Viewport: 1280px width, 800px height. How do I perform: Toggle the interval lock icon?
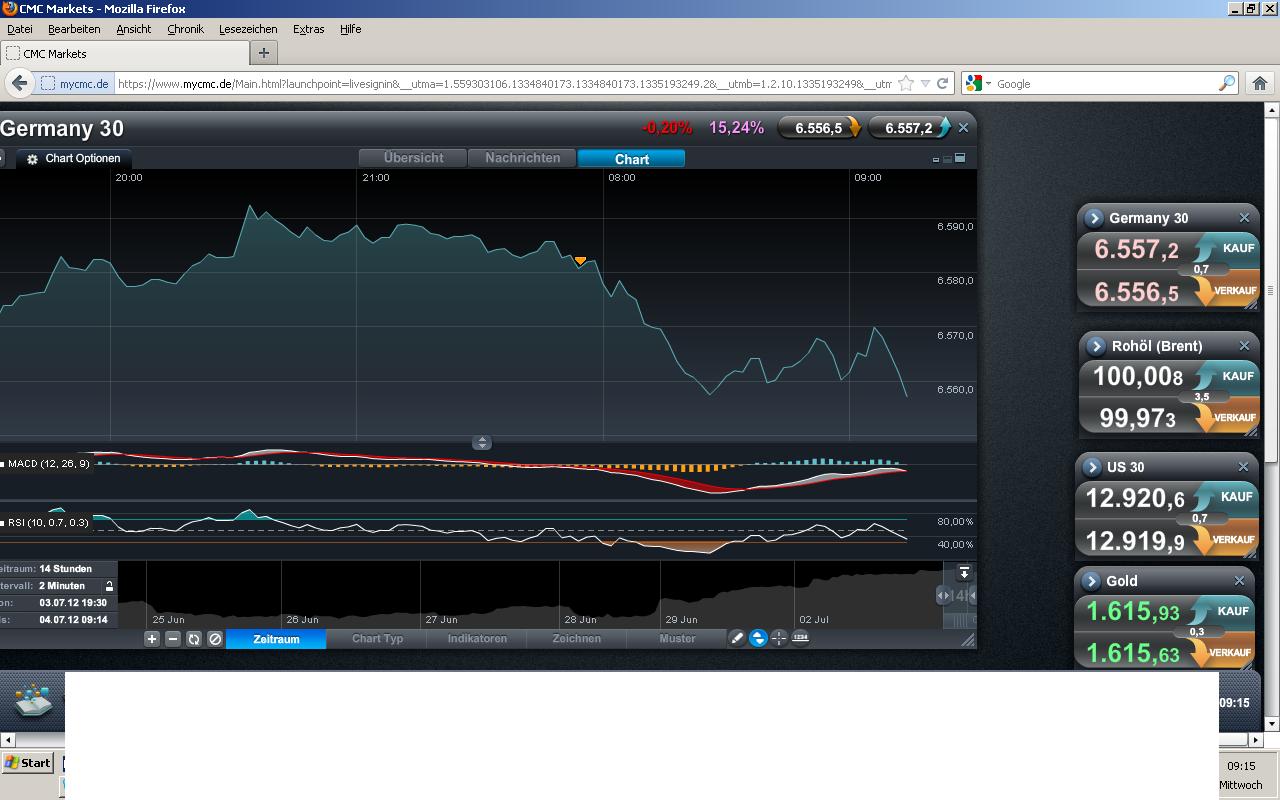109,586
